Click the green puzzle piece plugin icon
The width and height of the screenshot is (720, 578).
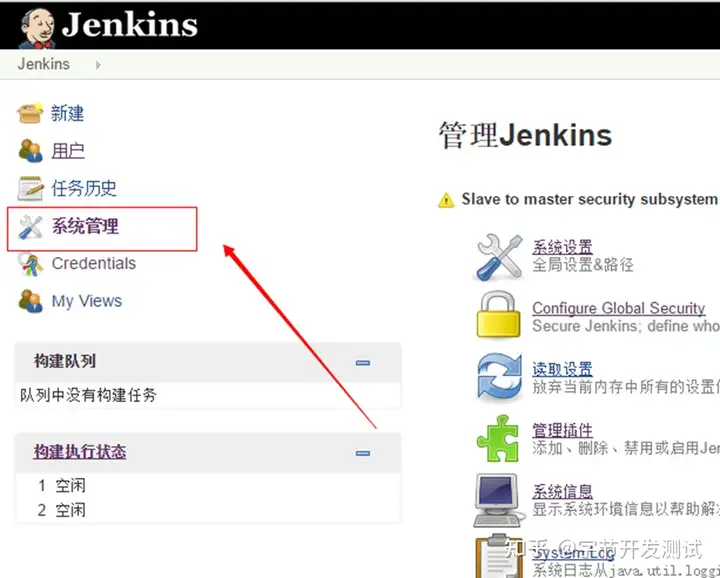pyautogui.click(x=498, y=438)
